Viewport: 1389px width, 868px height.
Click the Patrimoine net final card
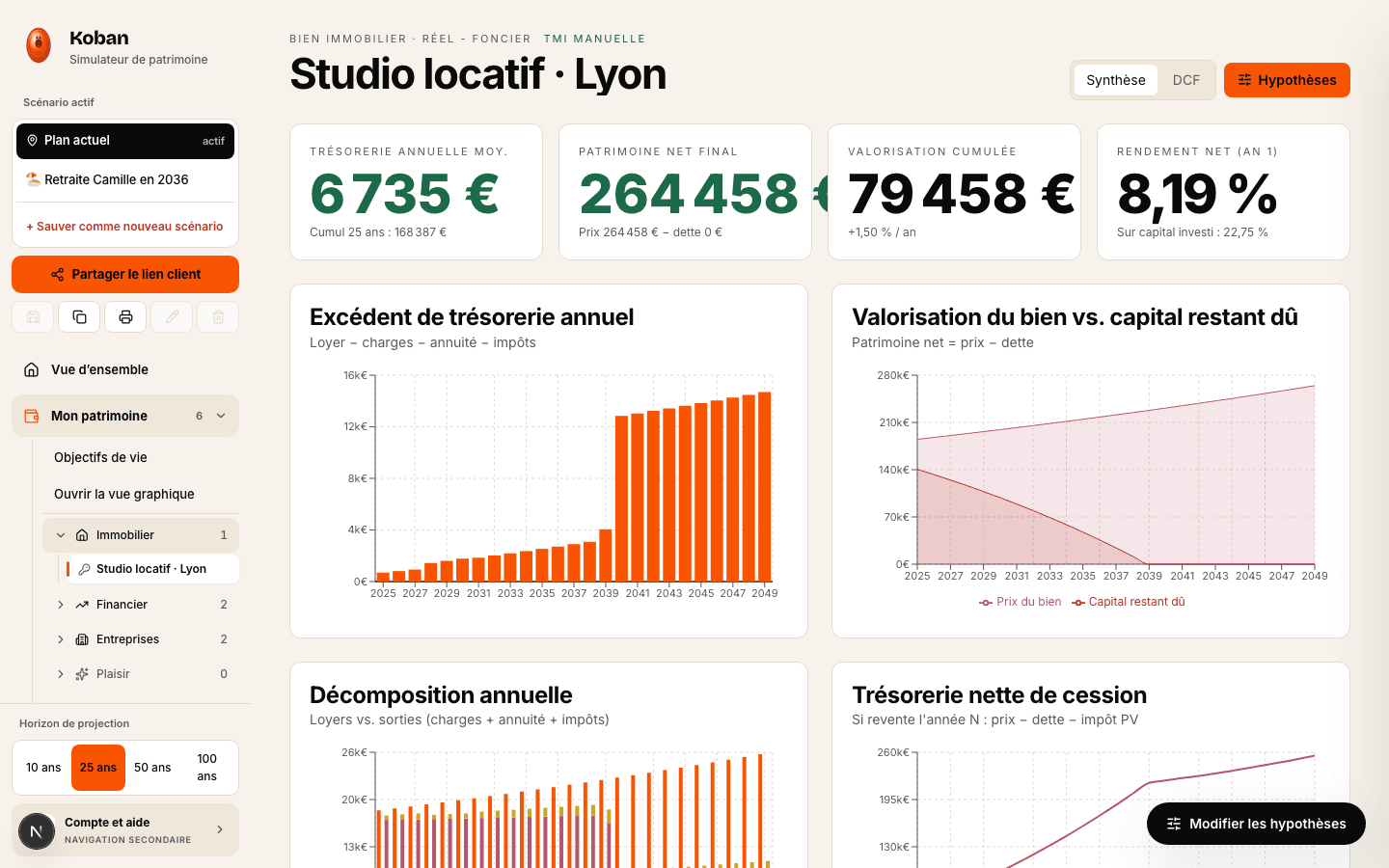[x=685, y=192]
